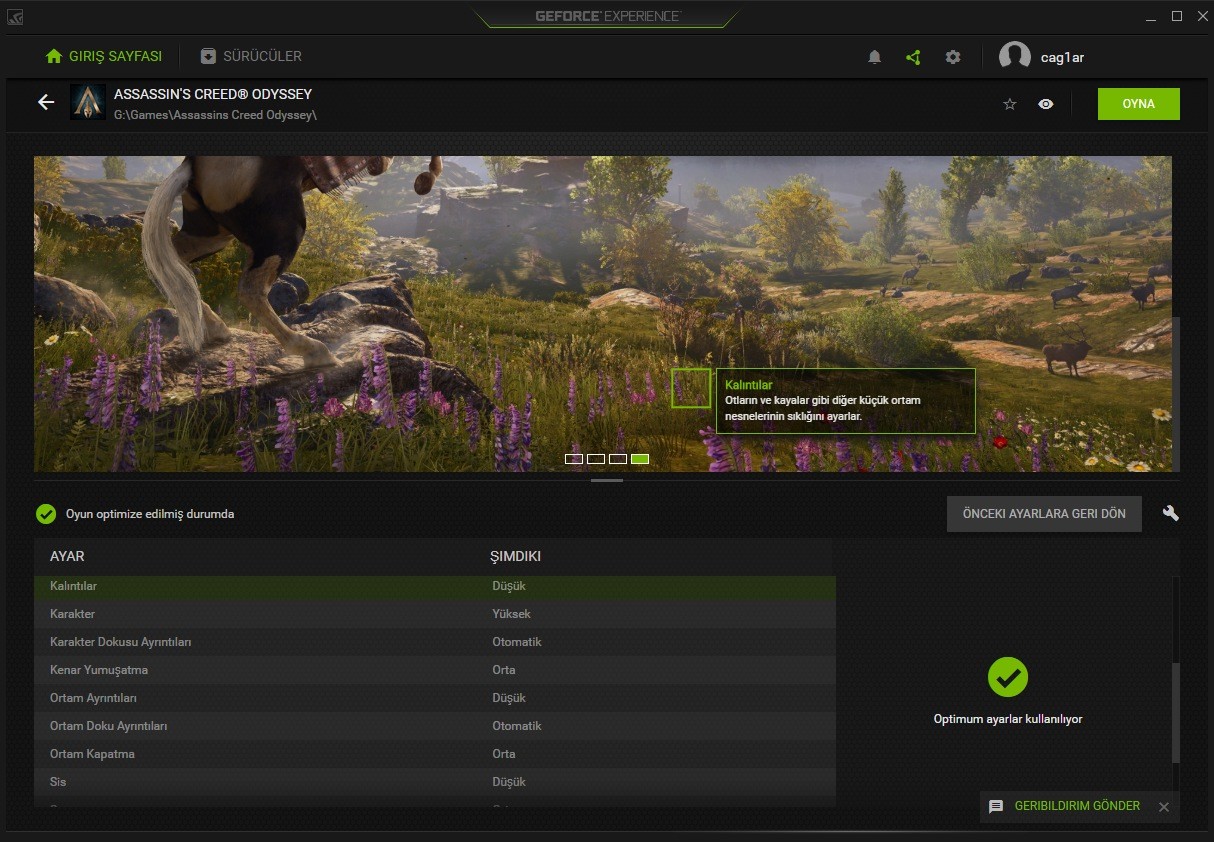The height and width of the screenshot is (842, 1214).
Task: Click the Kalıntılar highlight box in screenshot
Action: tap(691, 388)
